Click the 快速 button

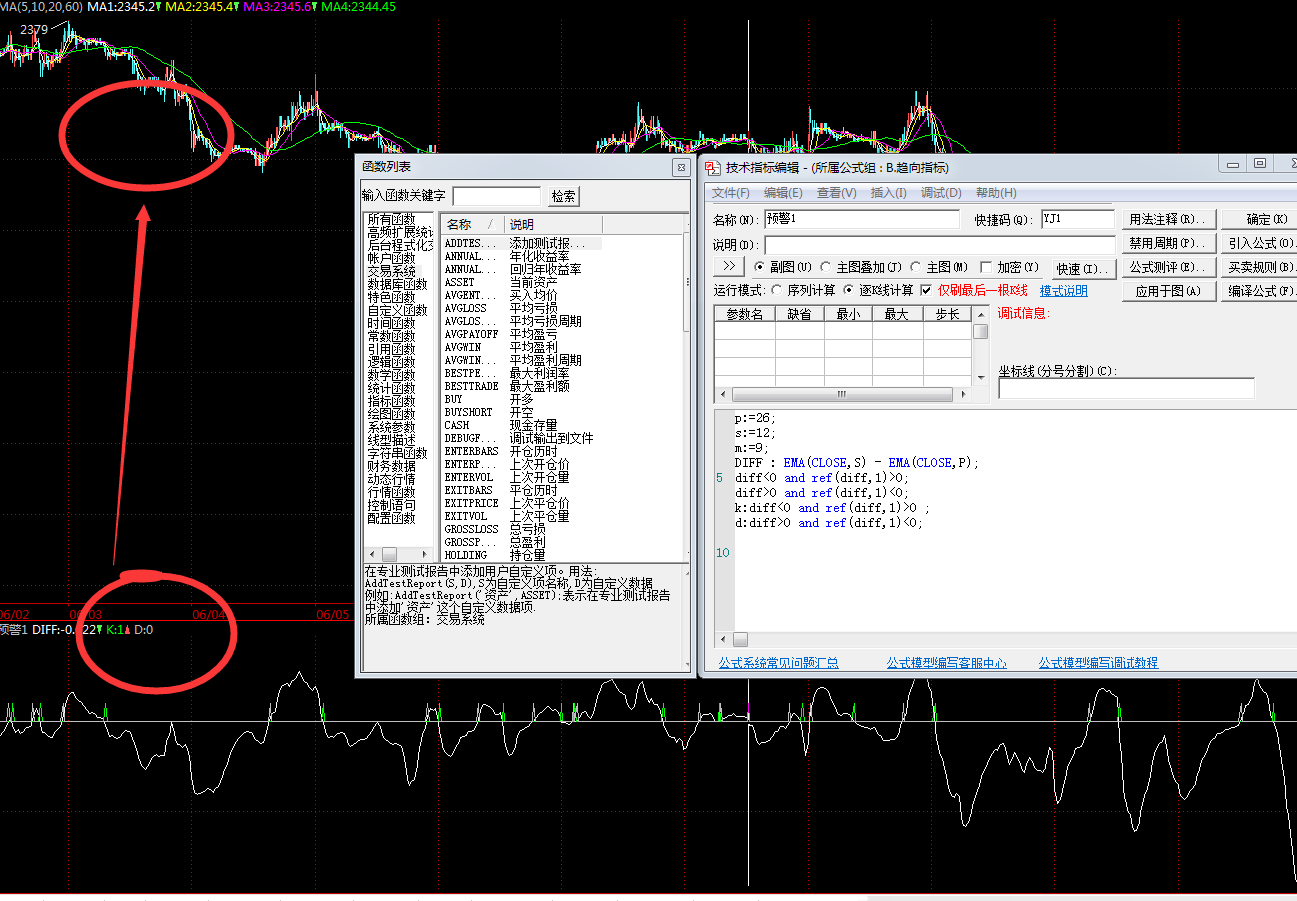tap(1083, 268)
